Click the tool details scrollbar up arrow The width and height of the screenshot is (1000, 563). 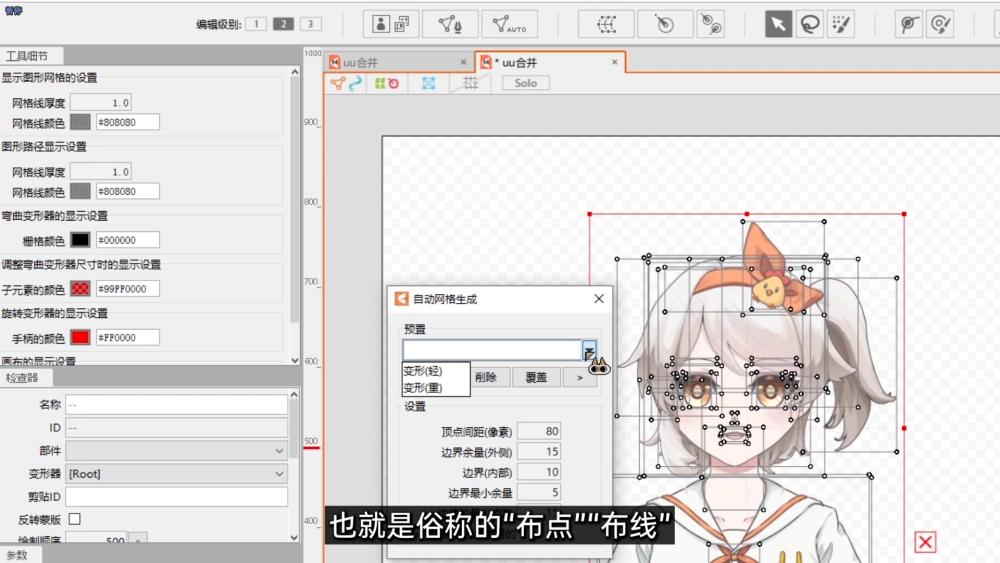pyautogui.click(x=295, y=72)
